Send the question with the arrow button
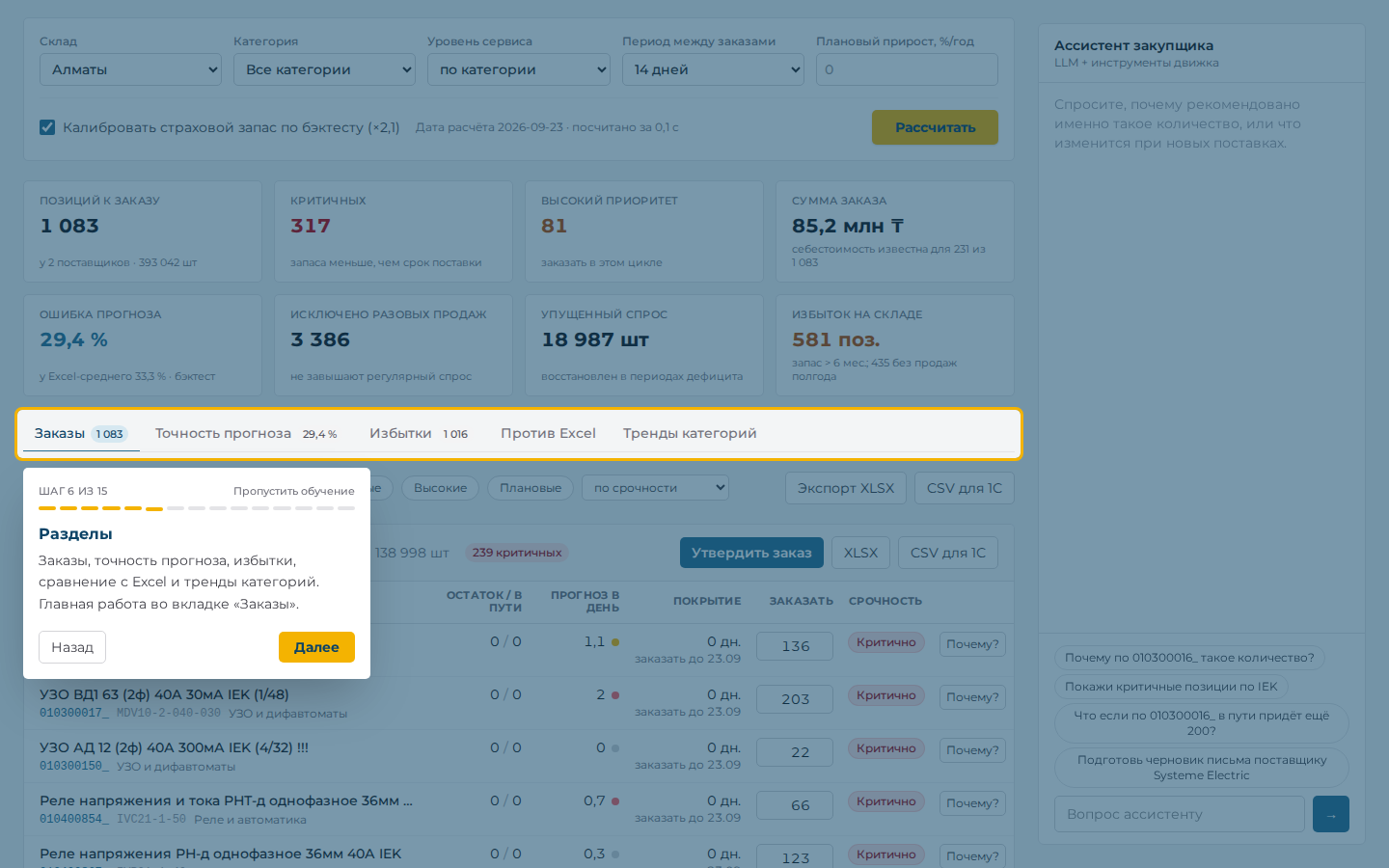The height and width of the screenshot is (868, 1389). tap(1331, 814)
